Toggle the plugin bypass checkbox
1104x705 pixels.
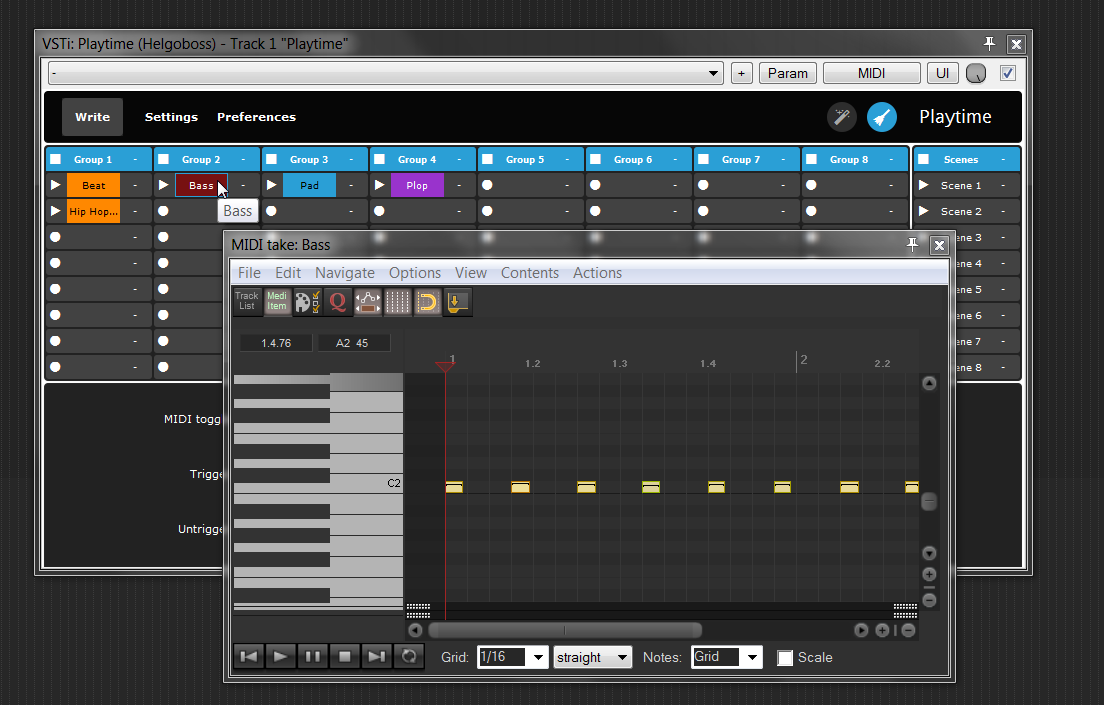[1008, 73]
